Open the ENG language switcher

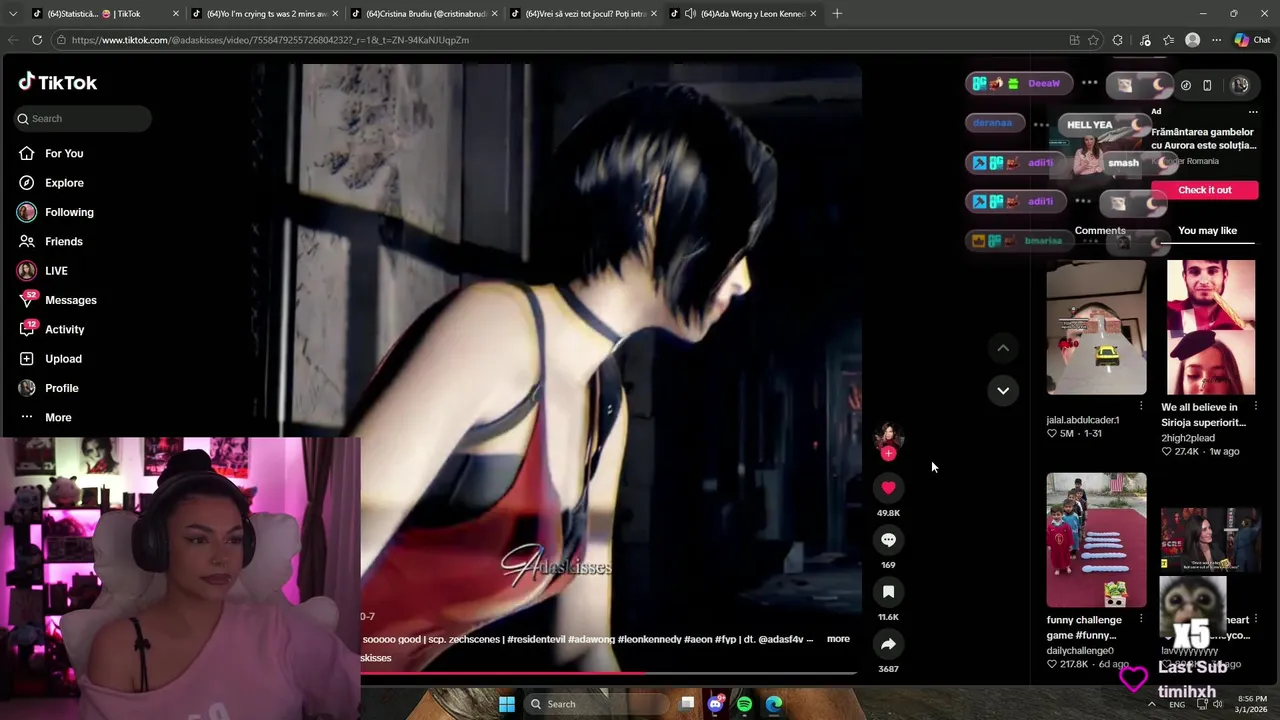[x=1177, y=704]
